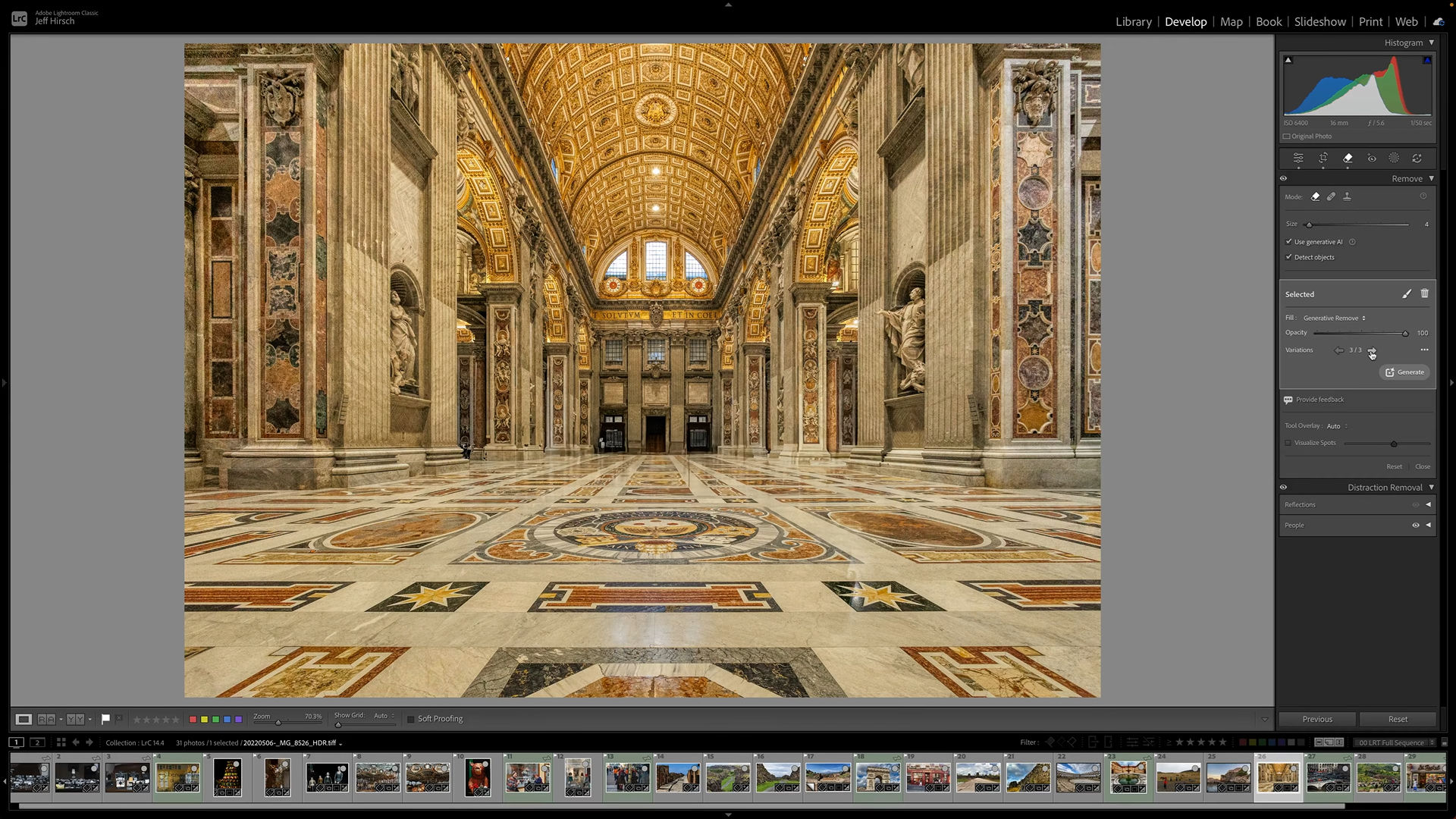Disable Detect objects

coord(1289,257)
